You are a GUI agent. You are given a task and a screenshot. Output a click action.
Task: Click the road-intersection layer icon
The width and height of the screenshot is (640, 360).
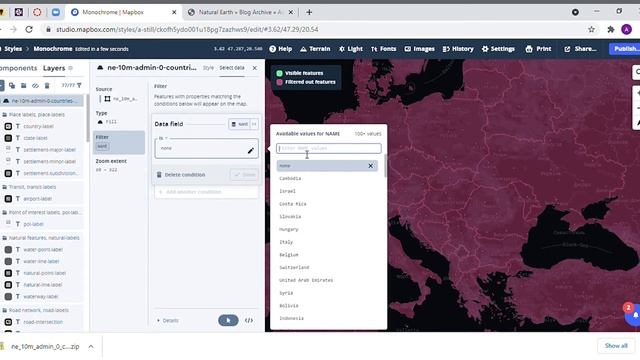[x=8, y=322]
